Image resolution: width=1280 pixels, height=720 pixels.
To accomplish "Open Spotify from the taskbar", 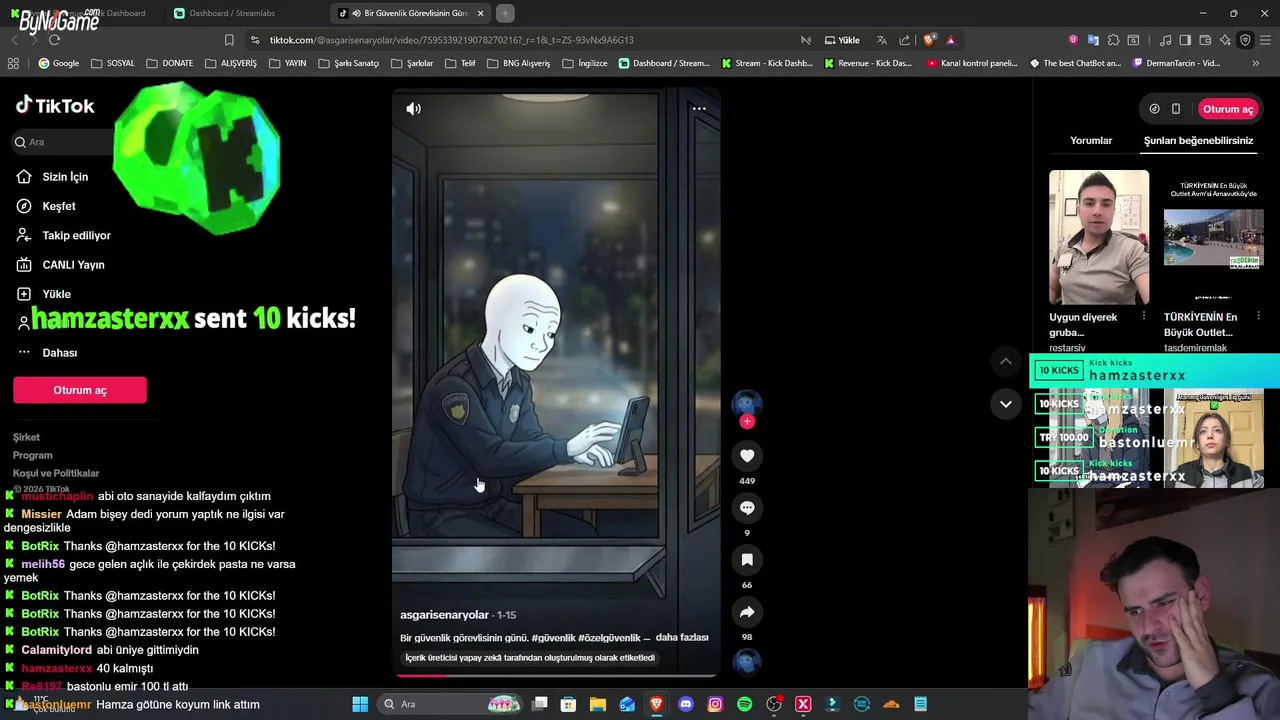I will click(744, 704).
